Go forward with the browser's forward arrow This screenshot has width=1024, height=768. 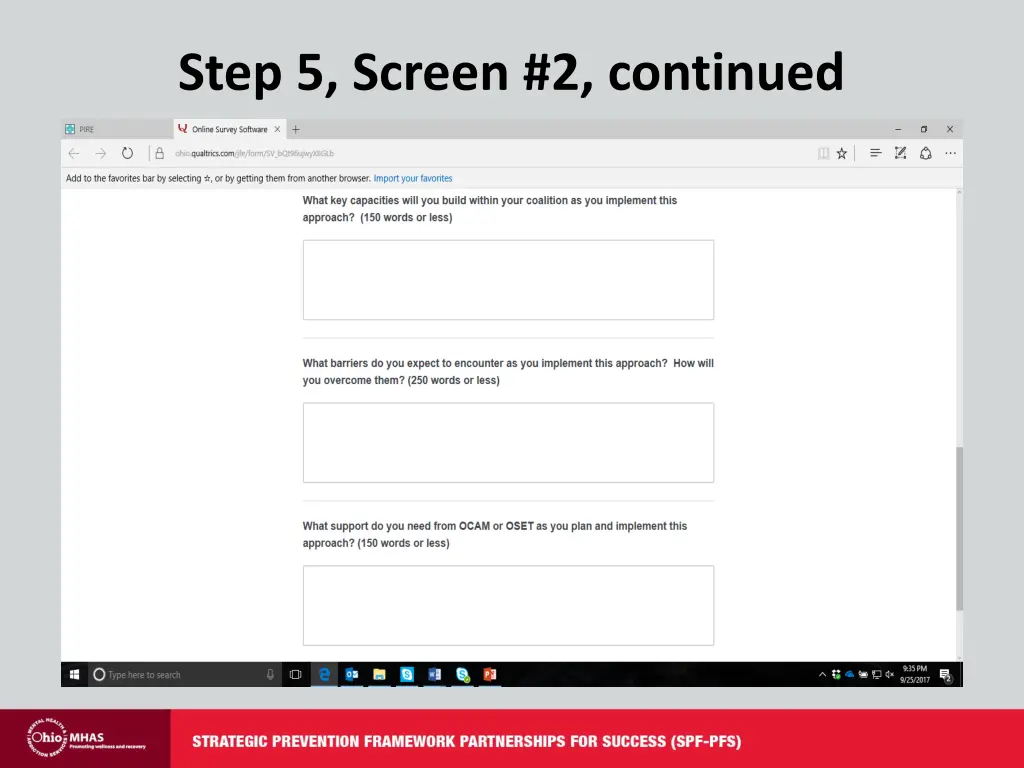pos(101,153)
